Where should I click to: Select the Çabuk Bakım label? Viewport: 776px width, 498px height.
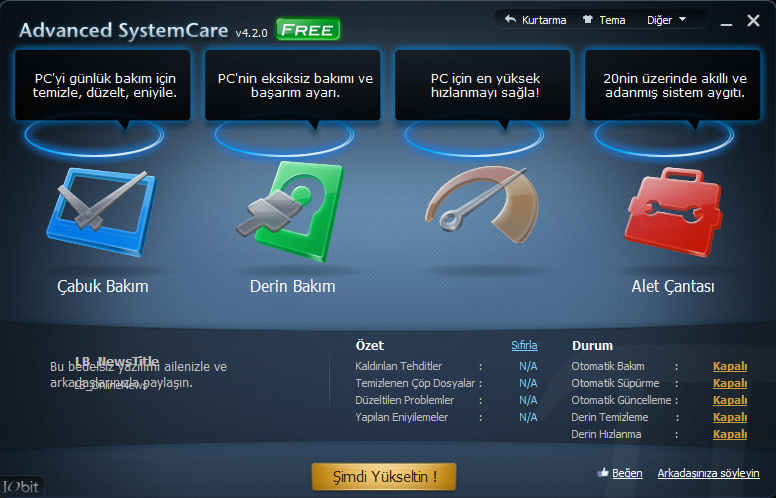coord(102,286)
